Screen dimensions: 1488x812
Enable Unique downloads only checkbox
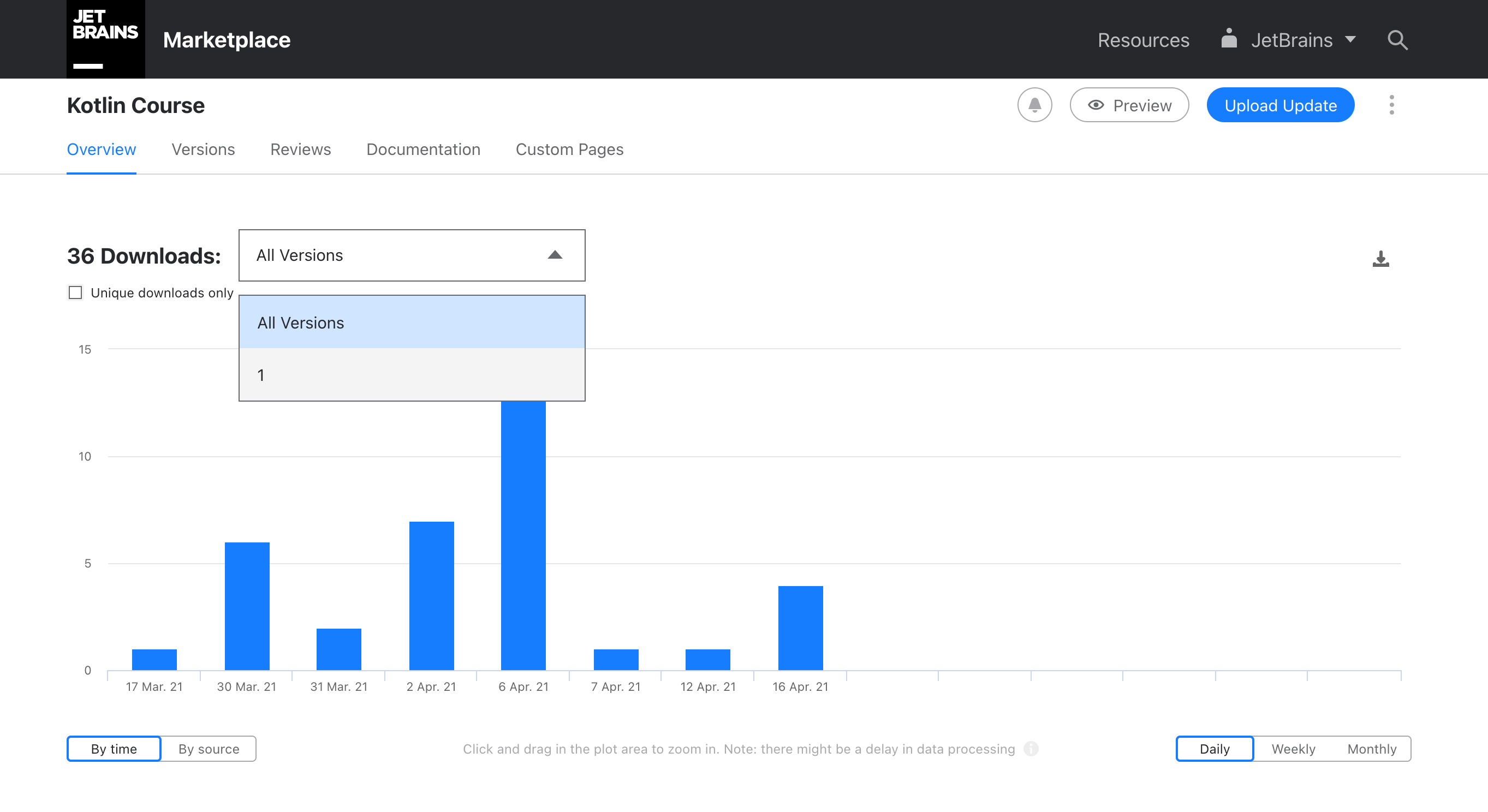(76, 292)
